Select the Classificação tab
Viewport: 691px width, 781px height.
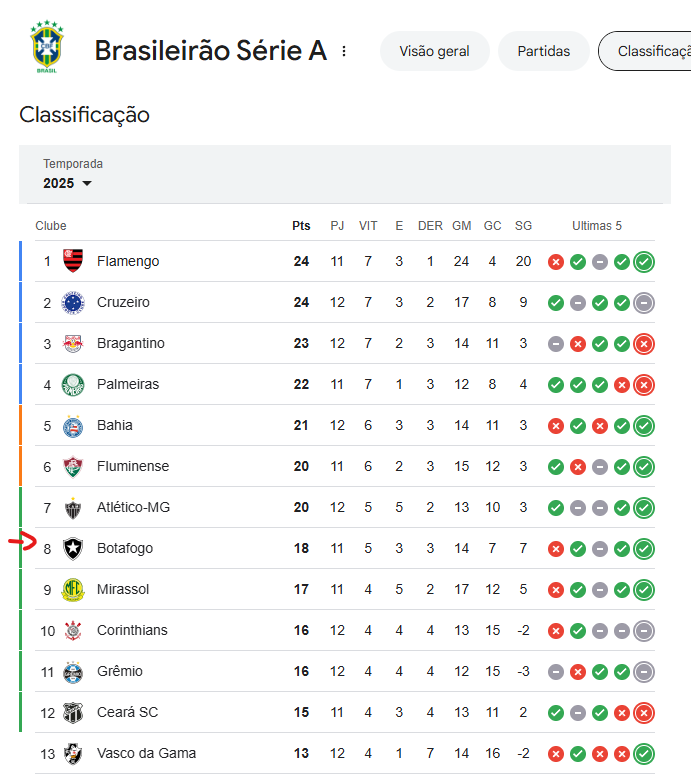pyautogui.click(x=646, y=51)
